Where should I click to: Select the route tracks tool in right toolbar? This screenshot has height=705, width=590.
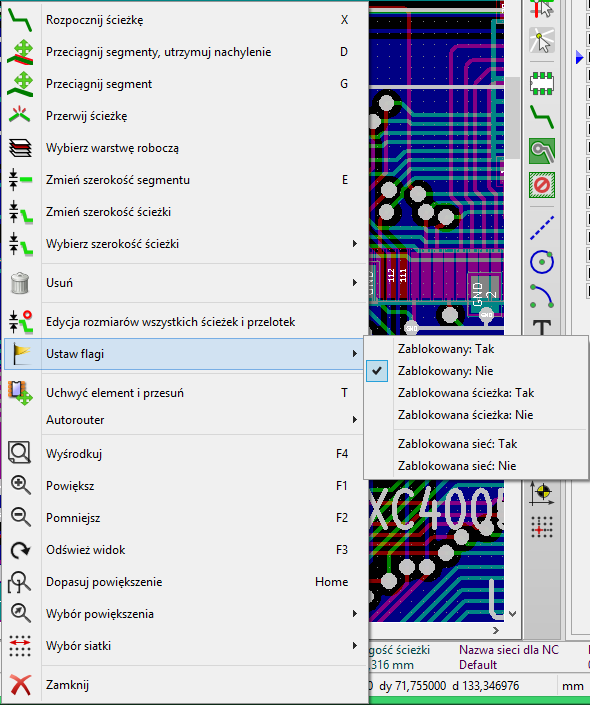point(541,117)
